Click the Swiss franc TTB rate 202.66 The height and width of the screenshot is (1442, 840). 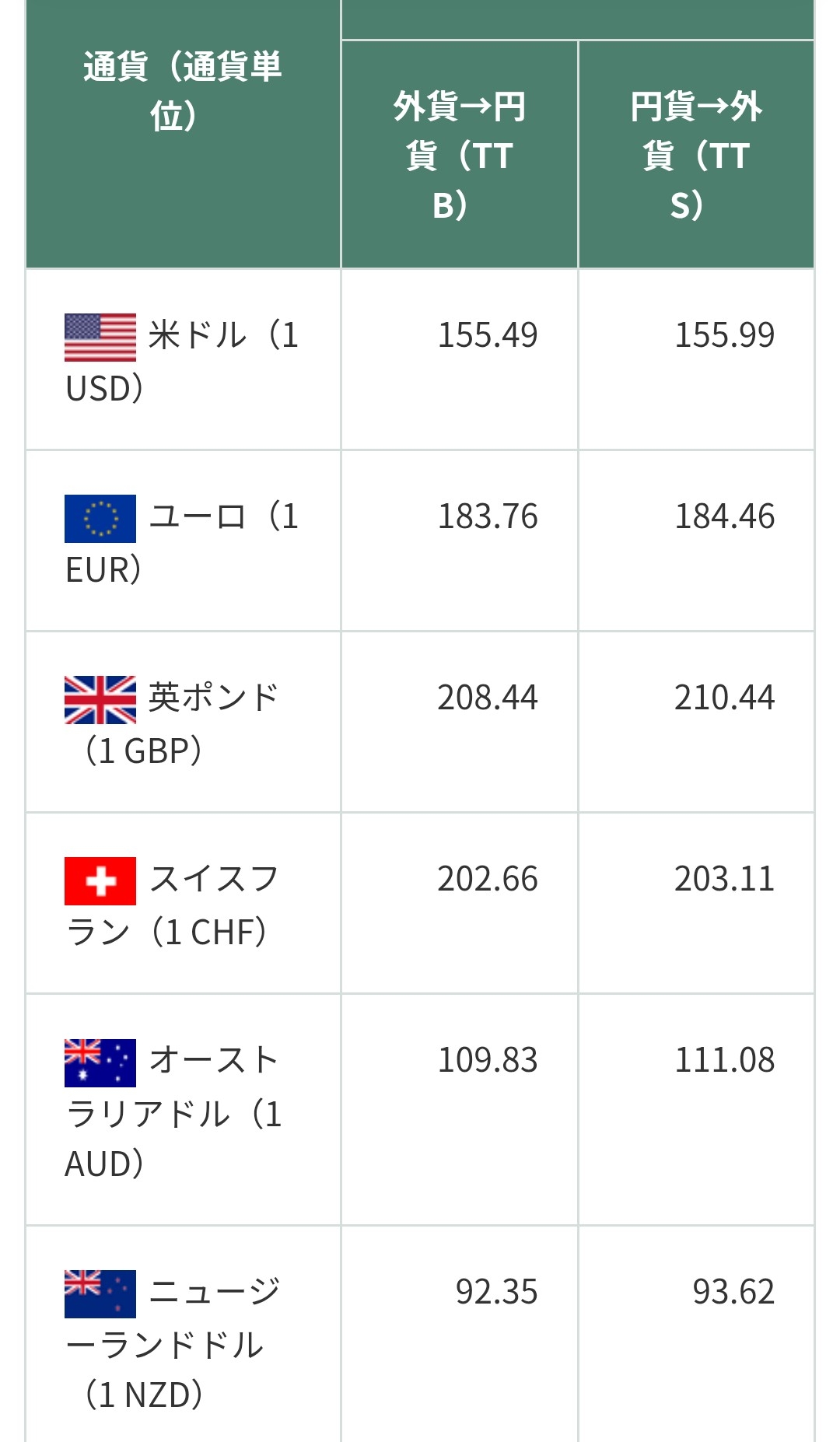pyautogui.click(x=488, y=880)
